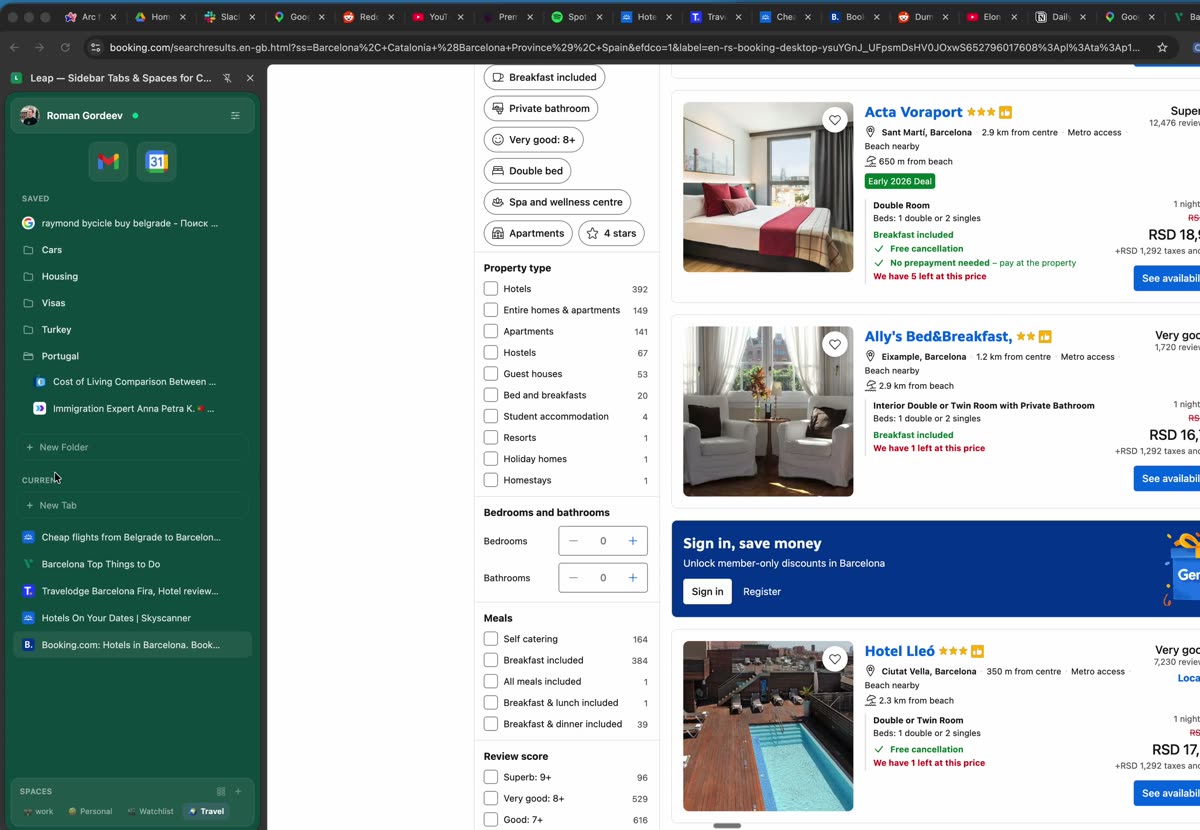
Task: Apply Private bathroom filter chip
Action: pyautogui.click(x=541, y=108)
